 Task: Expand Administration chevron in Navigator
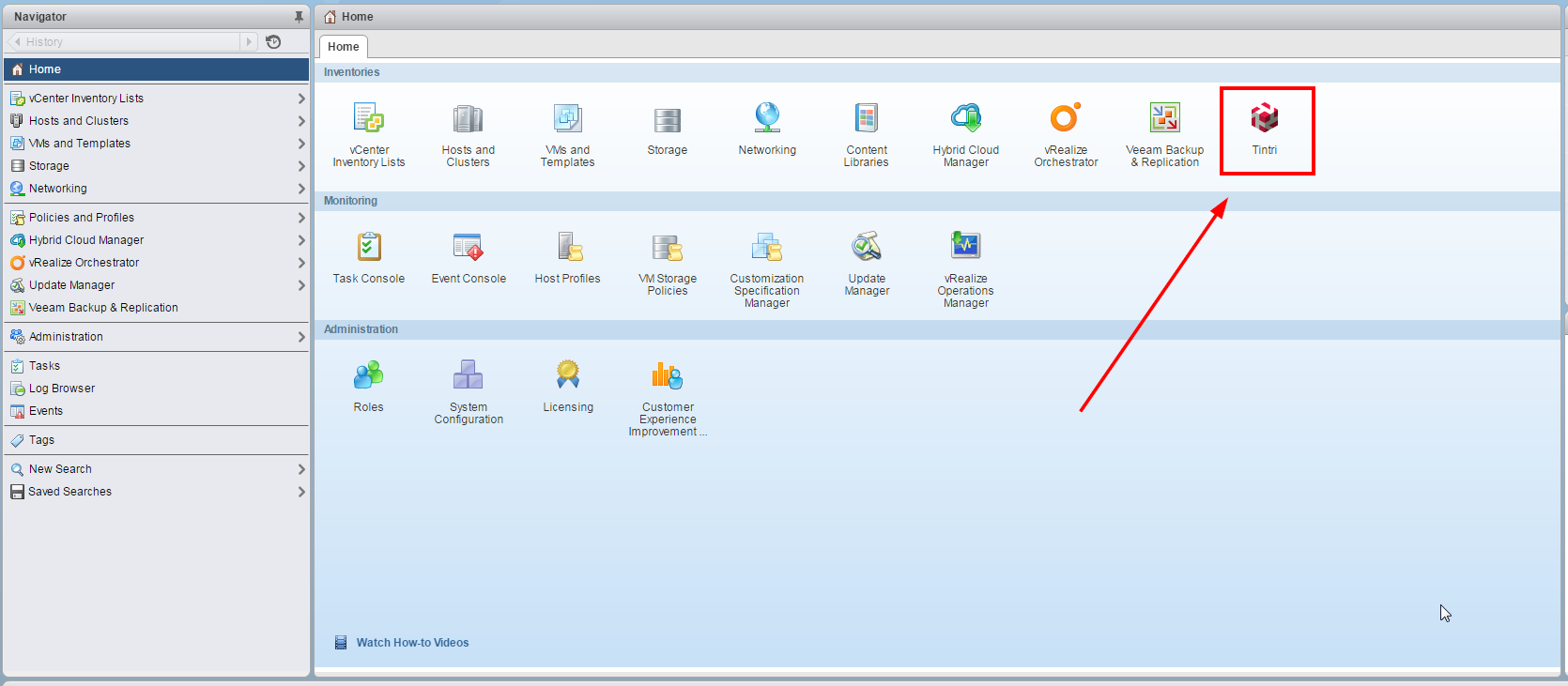(x=301, y=337)
